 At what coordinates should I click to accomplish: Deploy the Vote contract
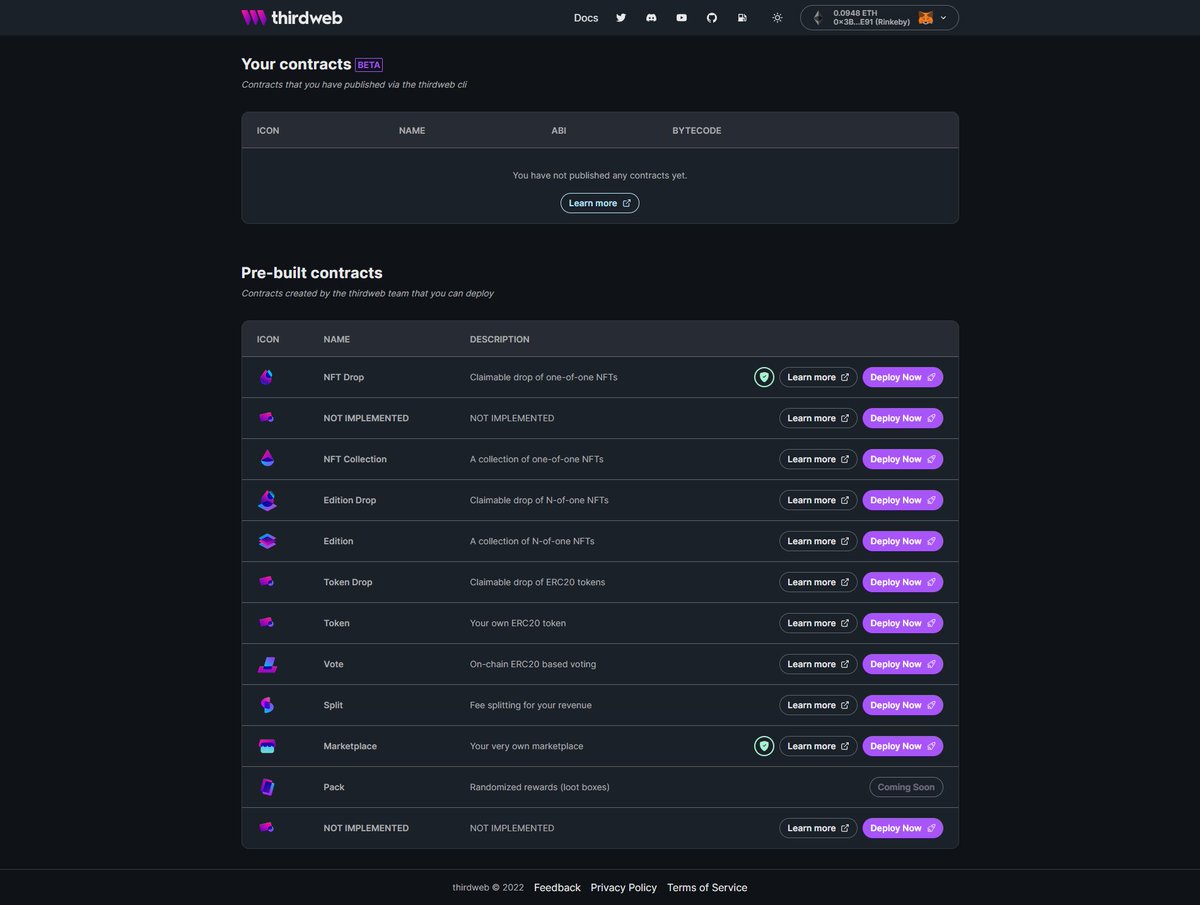[x=903, y=664]
